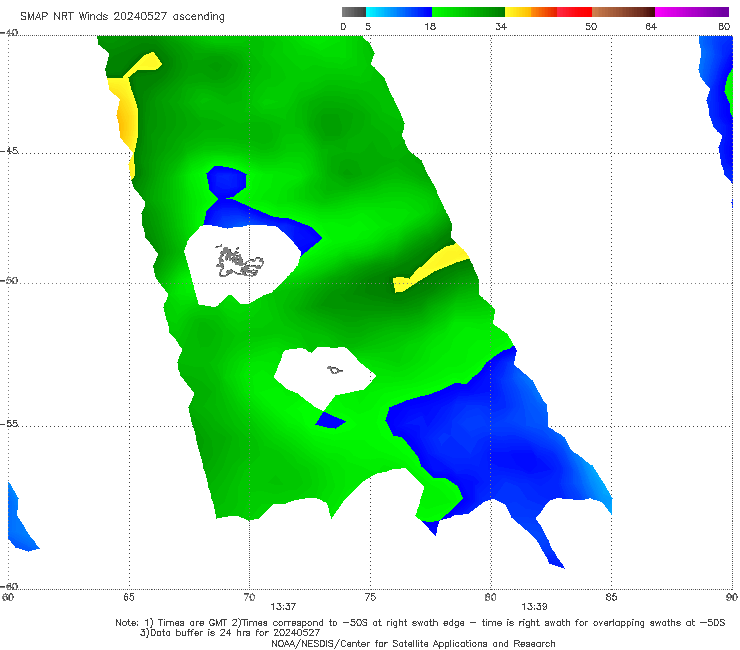Click the '13:37' swath time label
This screenshot has height=650, width=740.
[283, 607]
